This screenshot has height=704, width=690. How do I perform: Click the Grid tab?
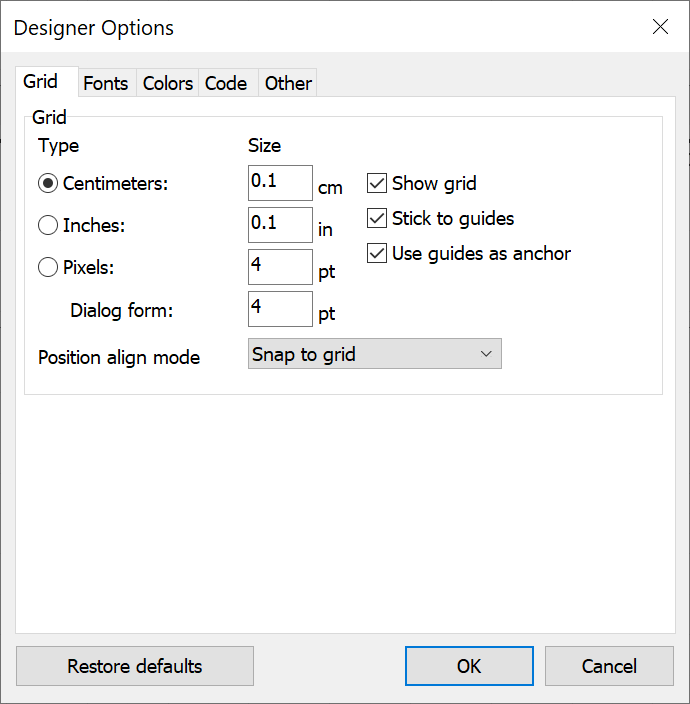(x=41, y=82)
